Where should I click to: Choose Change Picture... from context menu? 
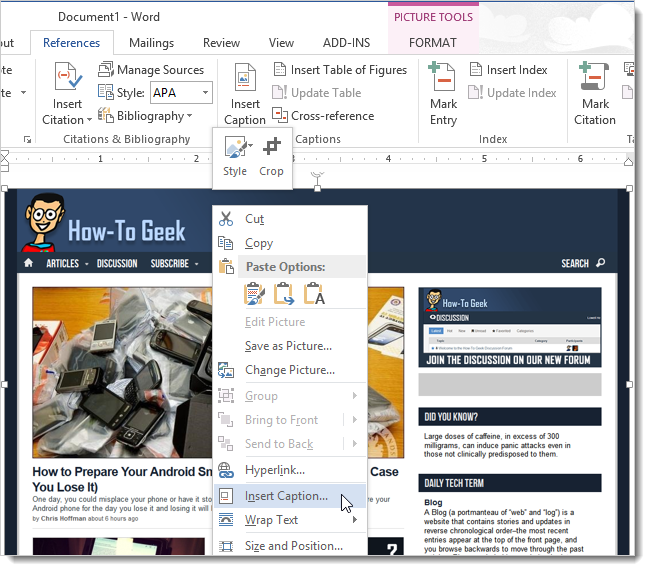290,370
